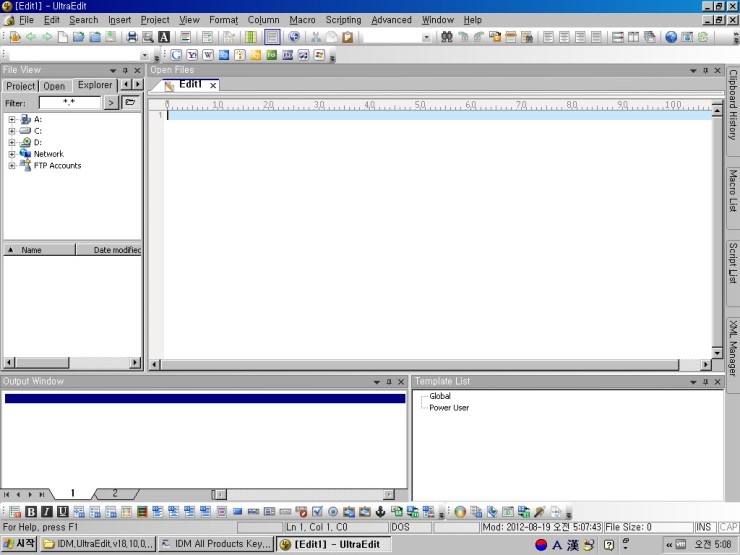
Task: Open the dropdown in the second toolbar row
Action: pyautogui.click(x=144, y=55)
